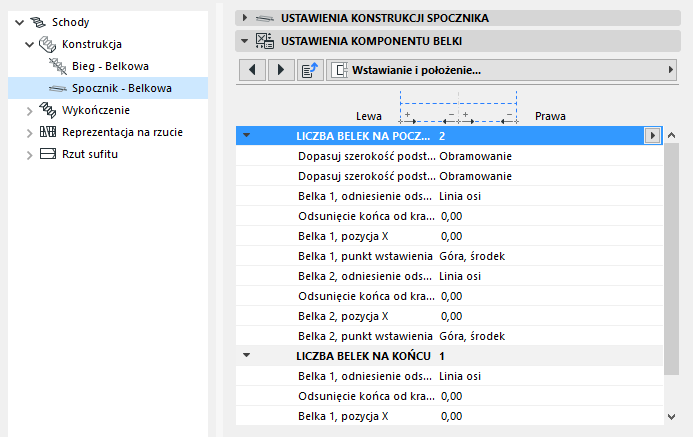Go to previous settings page arrow
This screenshot has height=437, width=693.
tap(252, 70)
